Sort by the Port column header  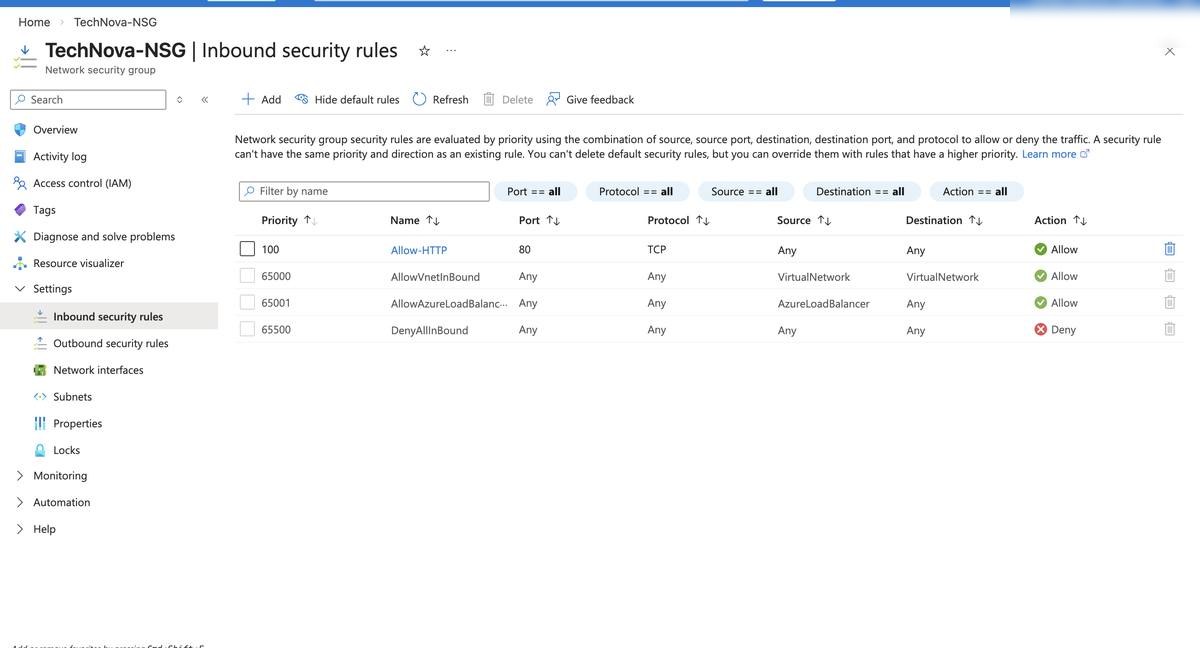click(x=540, y=220)
